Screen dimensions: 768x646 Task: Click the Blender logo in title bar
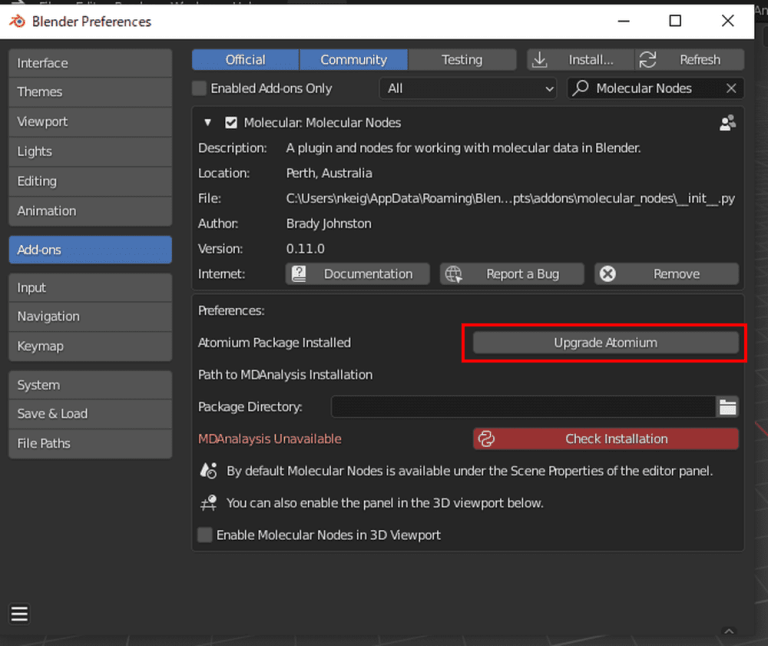coord(16,21)
